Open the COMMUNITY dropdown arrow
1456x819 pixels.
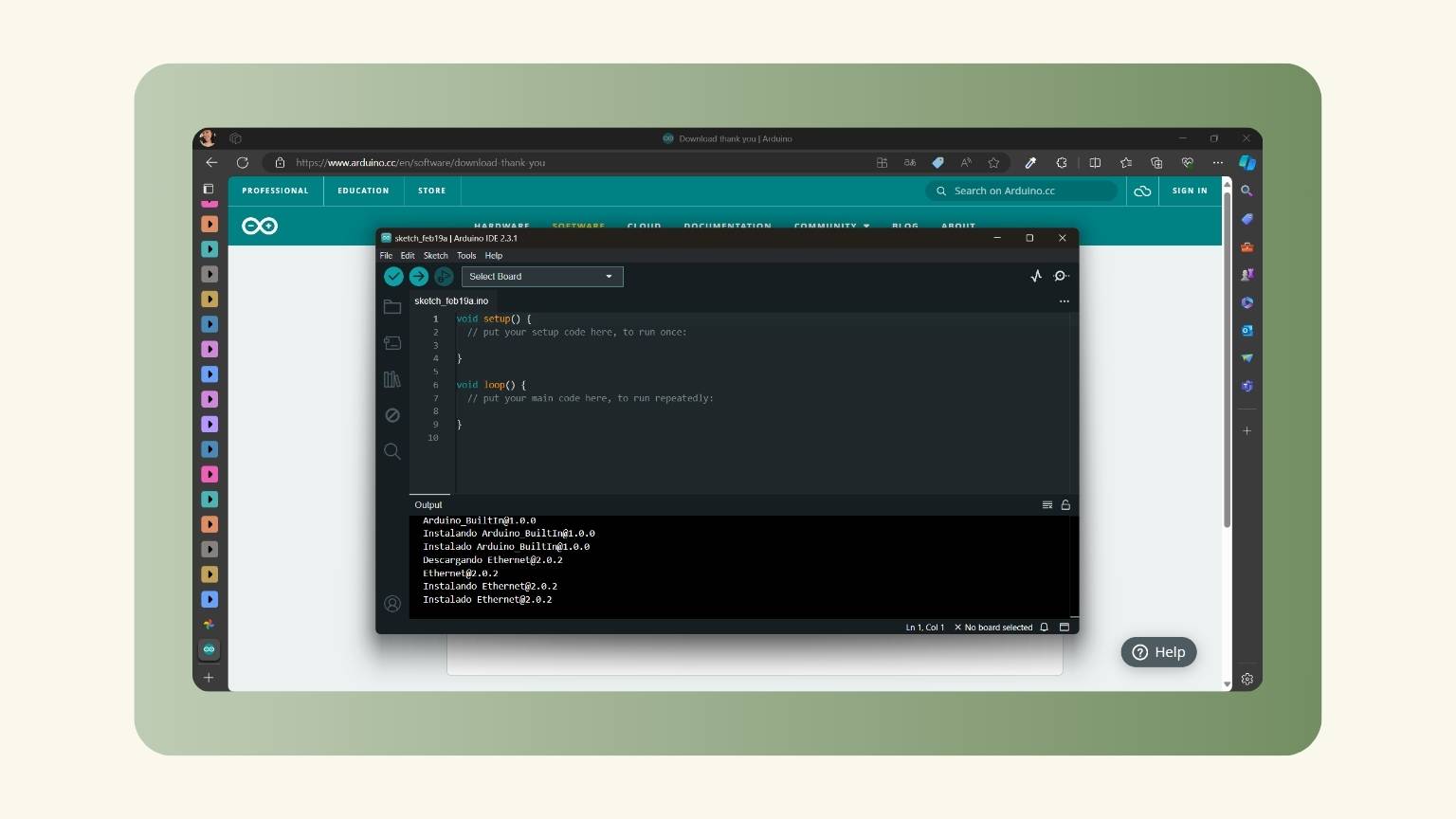[866, 227]
